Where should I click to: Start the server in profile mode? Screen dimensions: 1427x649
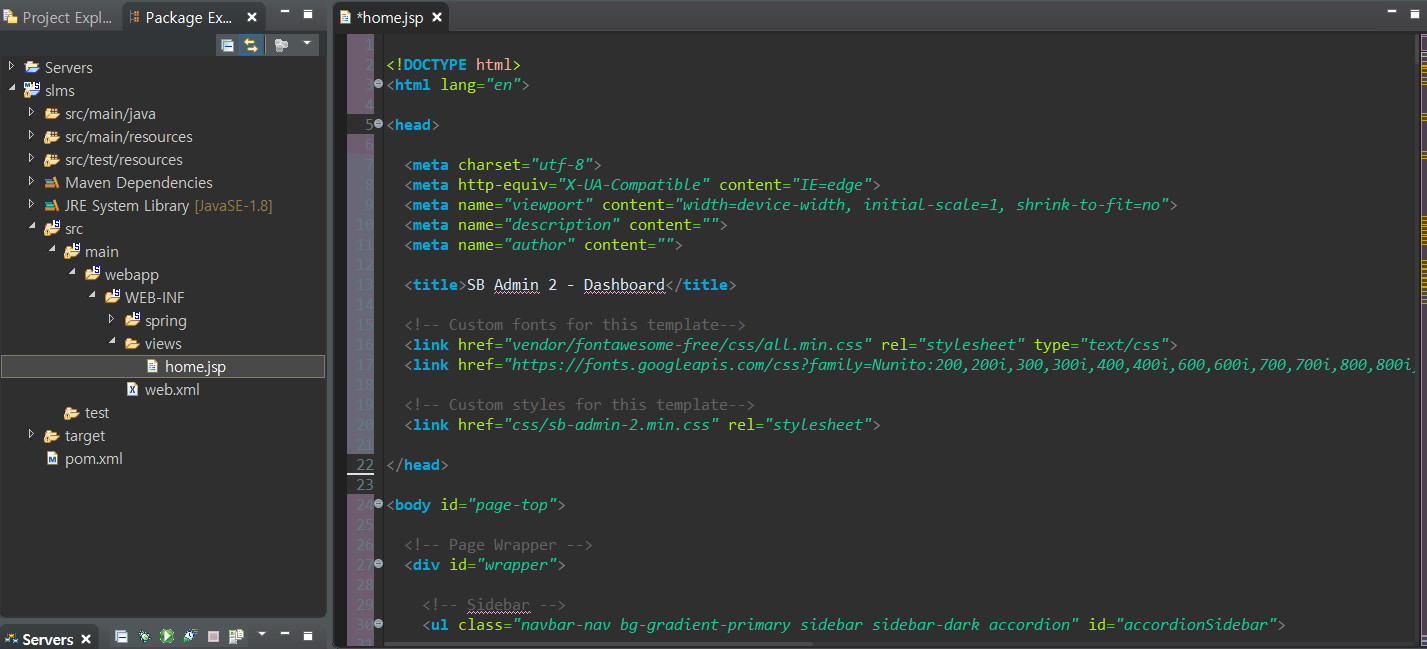(189, 636)
